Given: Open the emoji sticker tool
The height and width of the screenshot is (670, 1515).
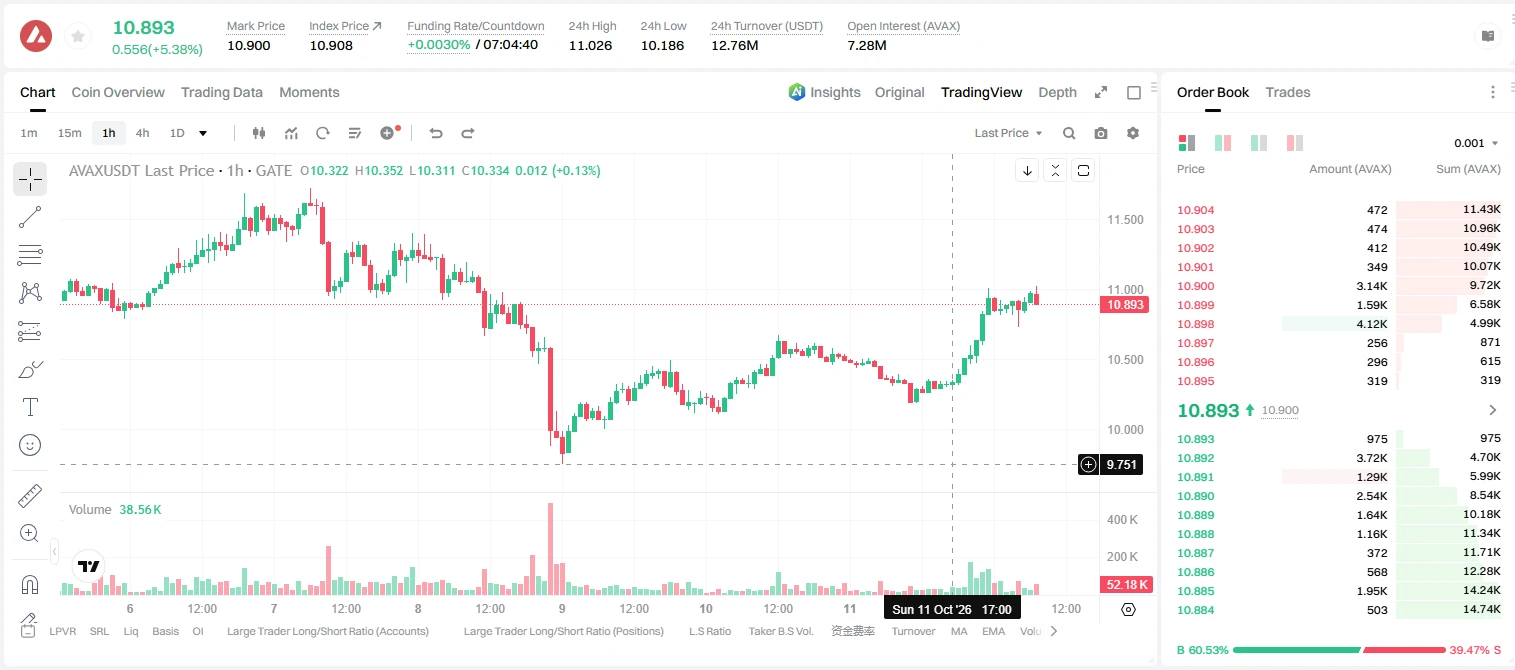Looking at the screenshot, I should [x=30, y=445].
